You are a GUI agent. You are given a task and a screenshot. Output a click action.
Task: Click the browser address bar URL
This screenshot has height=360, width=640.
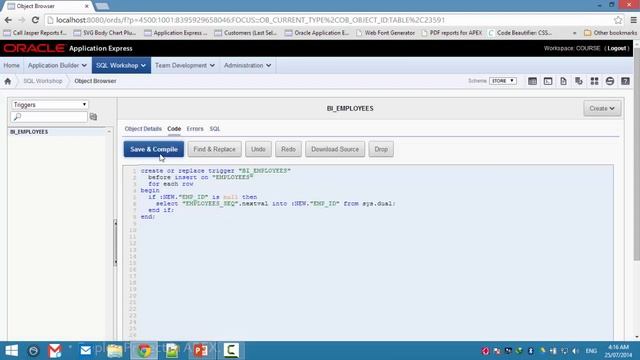point(250,20)
